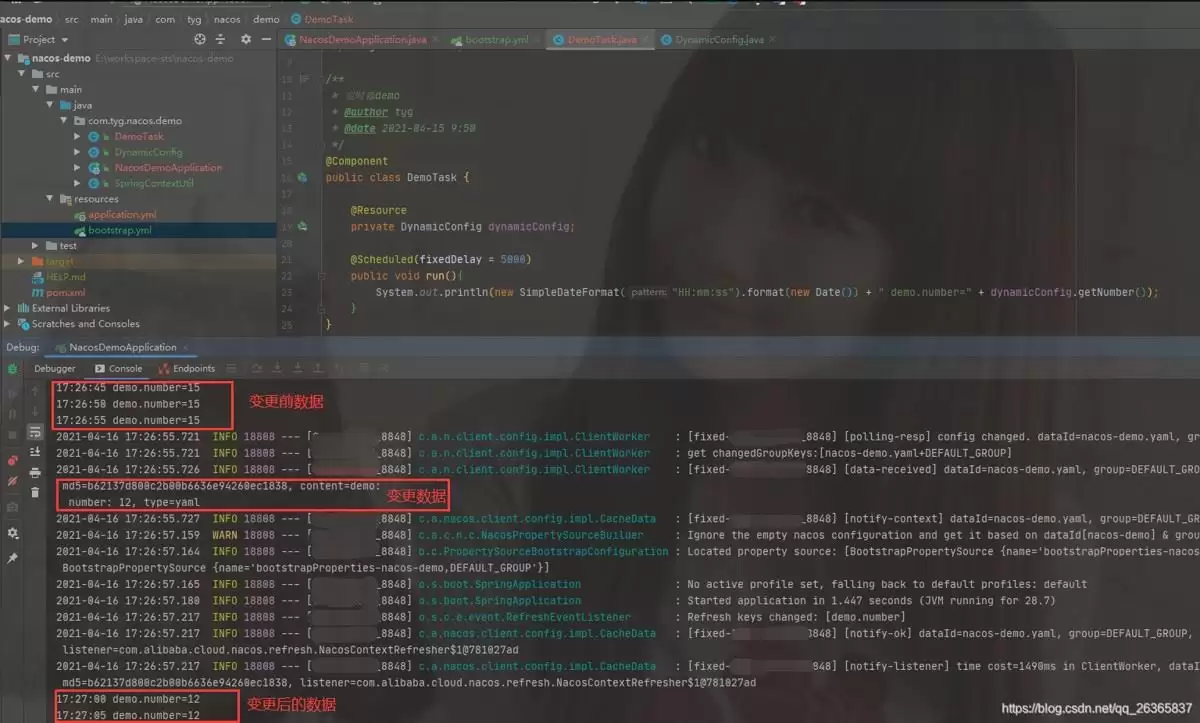The height and width of the screenshot is (723, 1200).
Task: Click the down arrow in console toolbar
Action: [x=35, y=412]
